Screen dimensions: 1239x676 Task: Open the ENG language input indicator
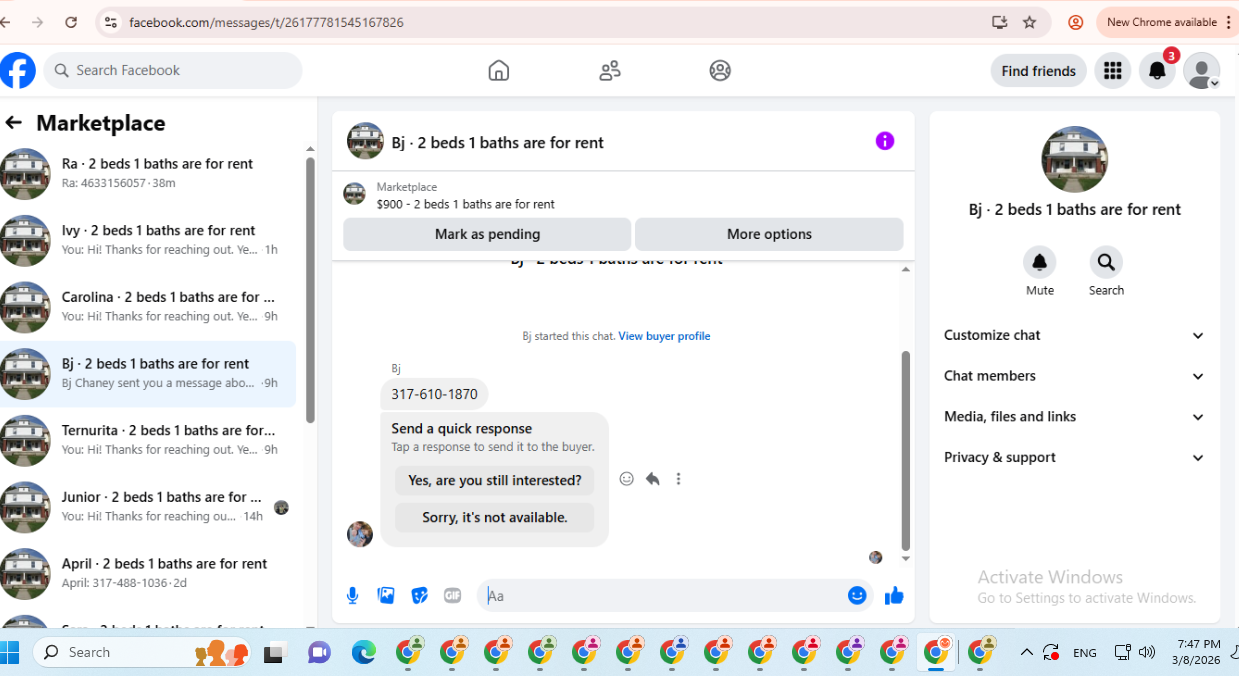pyautogui.click(x=1084, y=652)
